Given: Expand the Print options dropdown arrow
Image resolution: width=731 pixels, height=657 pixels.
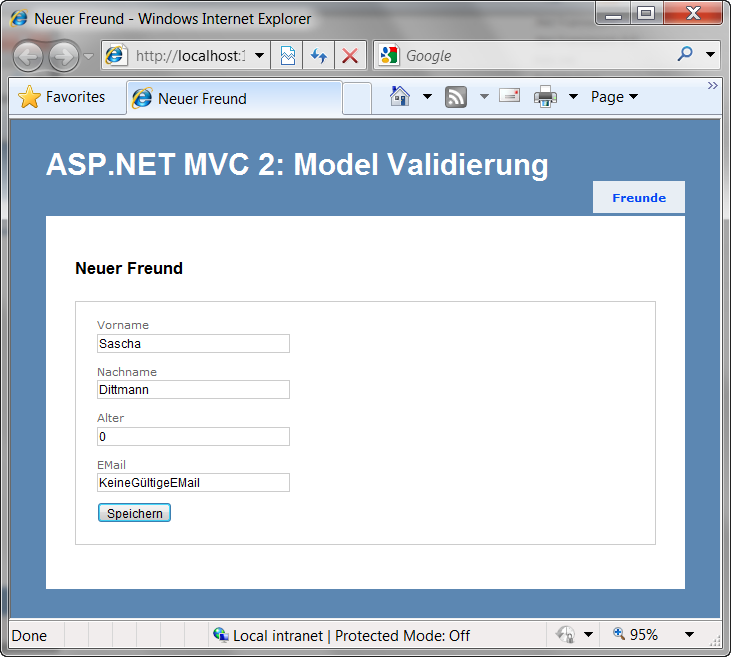Looking at the screenshot, I should (573, 97).
